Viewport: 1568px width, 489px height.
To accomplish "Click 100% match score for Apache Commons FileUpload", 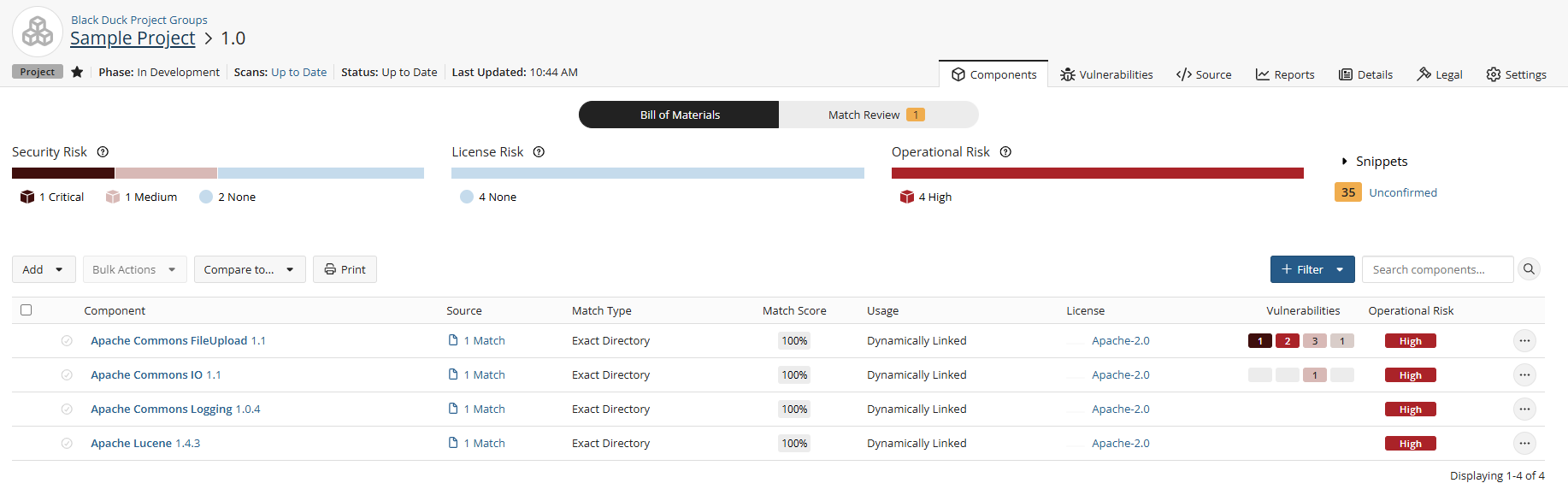I will pos(794,340).
